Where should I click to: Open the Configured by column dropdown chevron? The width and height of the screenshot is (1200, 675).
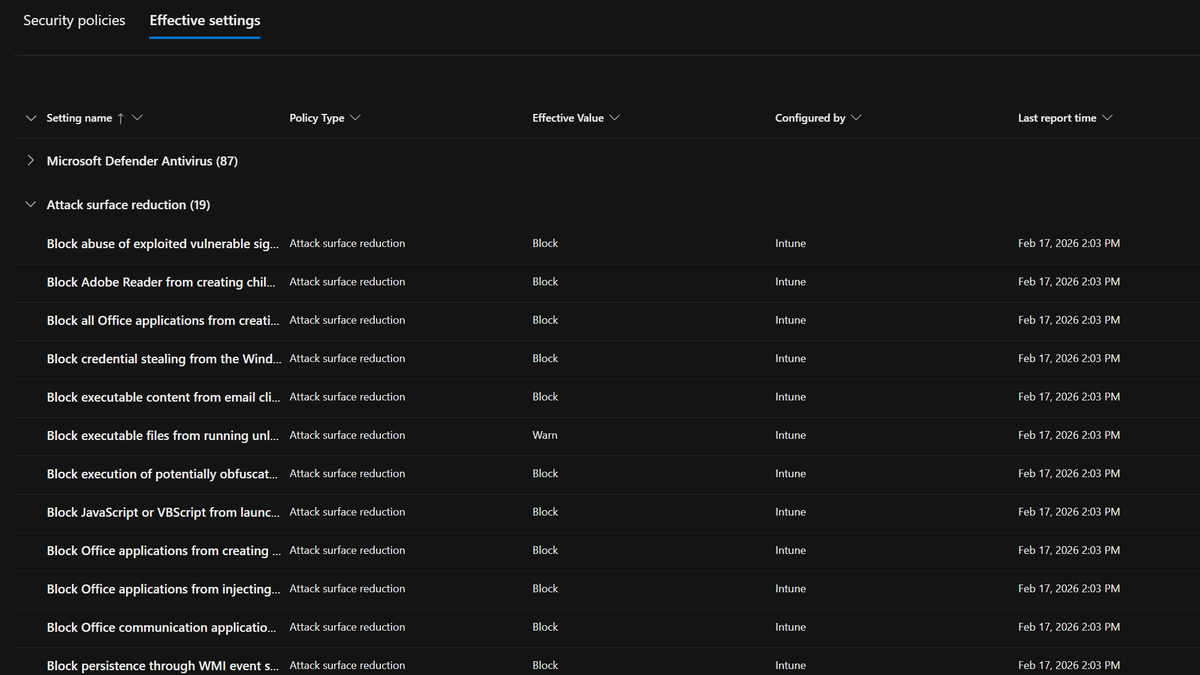pos(856,118)
